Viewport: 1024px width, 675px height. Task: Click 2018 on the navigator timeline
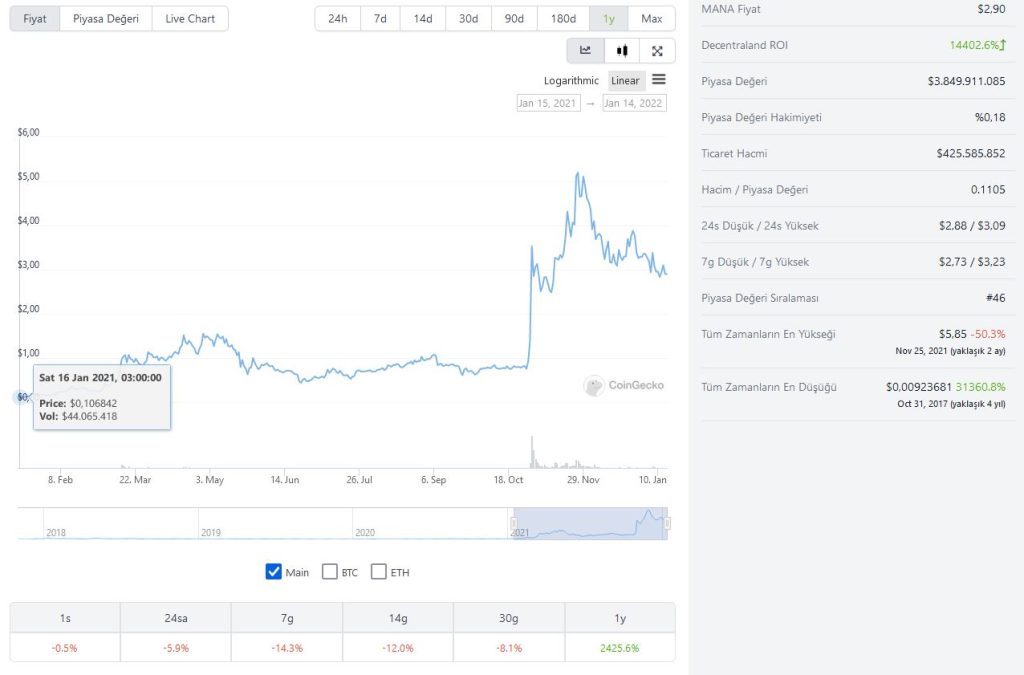tap(56, 532)
